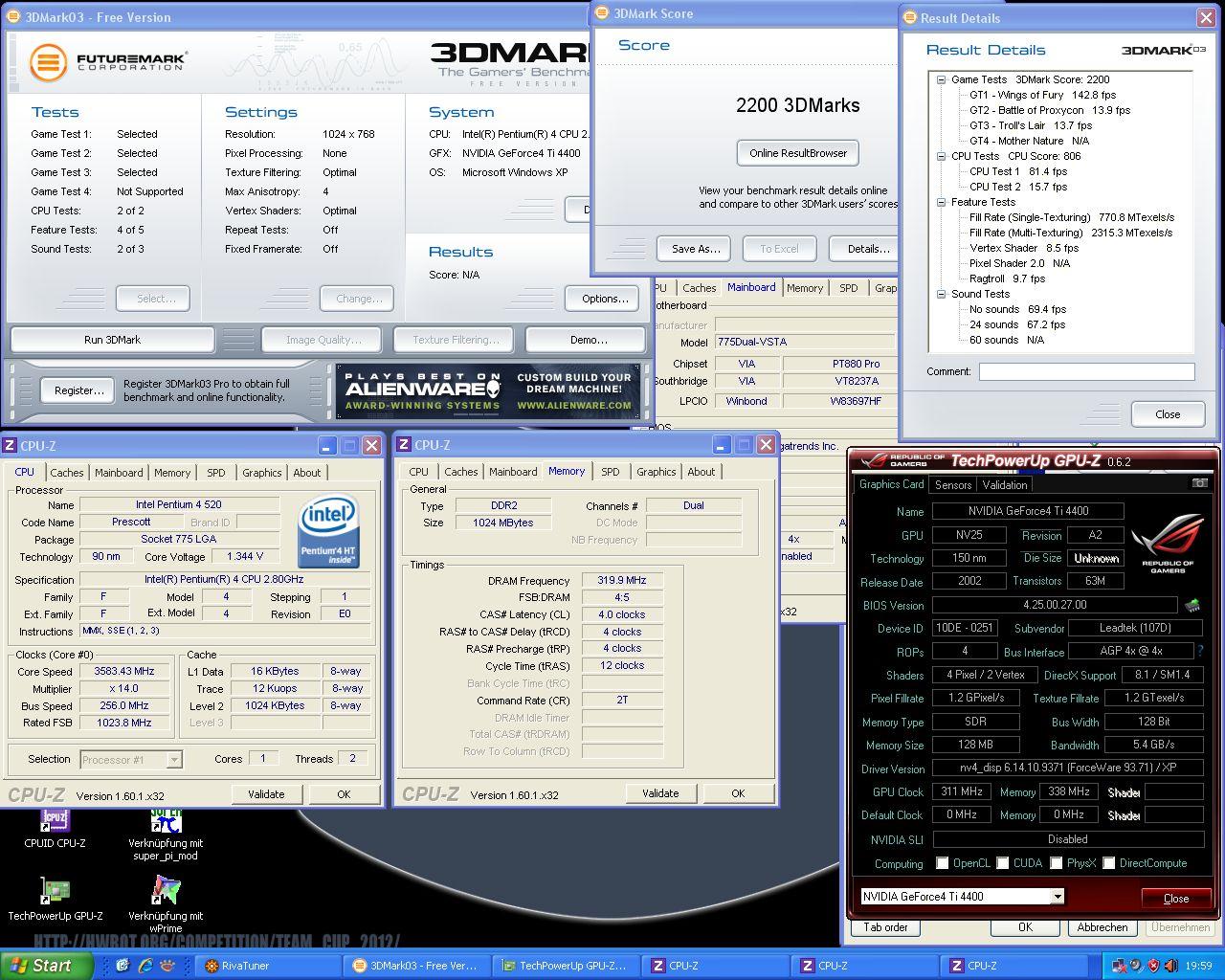This screenshot has width=1225, height=980.
Task: Switch to 3DMark03 taskbar button
Action: tap(418, 966)
